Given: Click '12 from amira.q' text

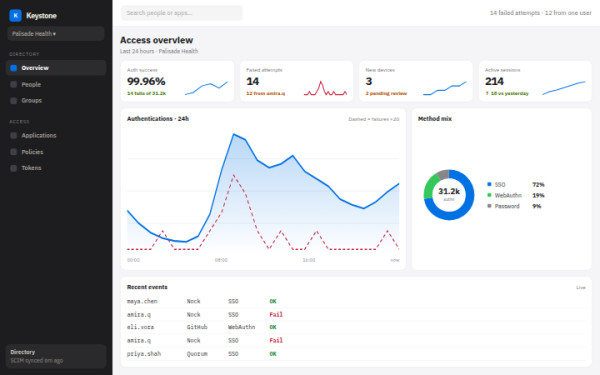Looking at the screenshot, I should pos(266,93).
